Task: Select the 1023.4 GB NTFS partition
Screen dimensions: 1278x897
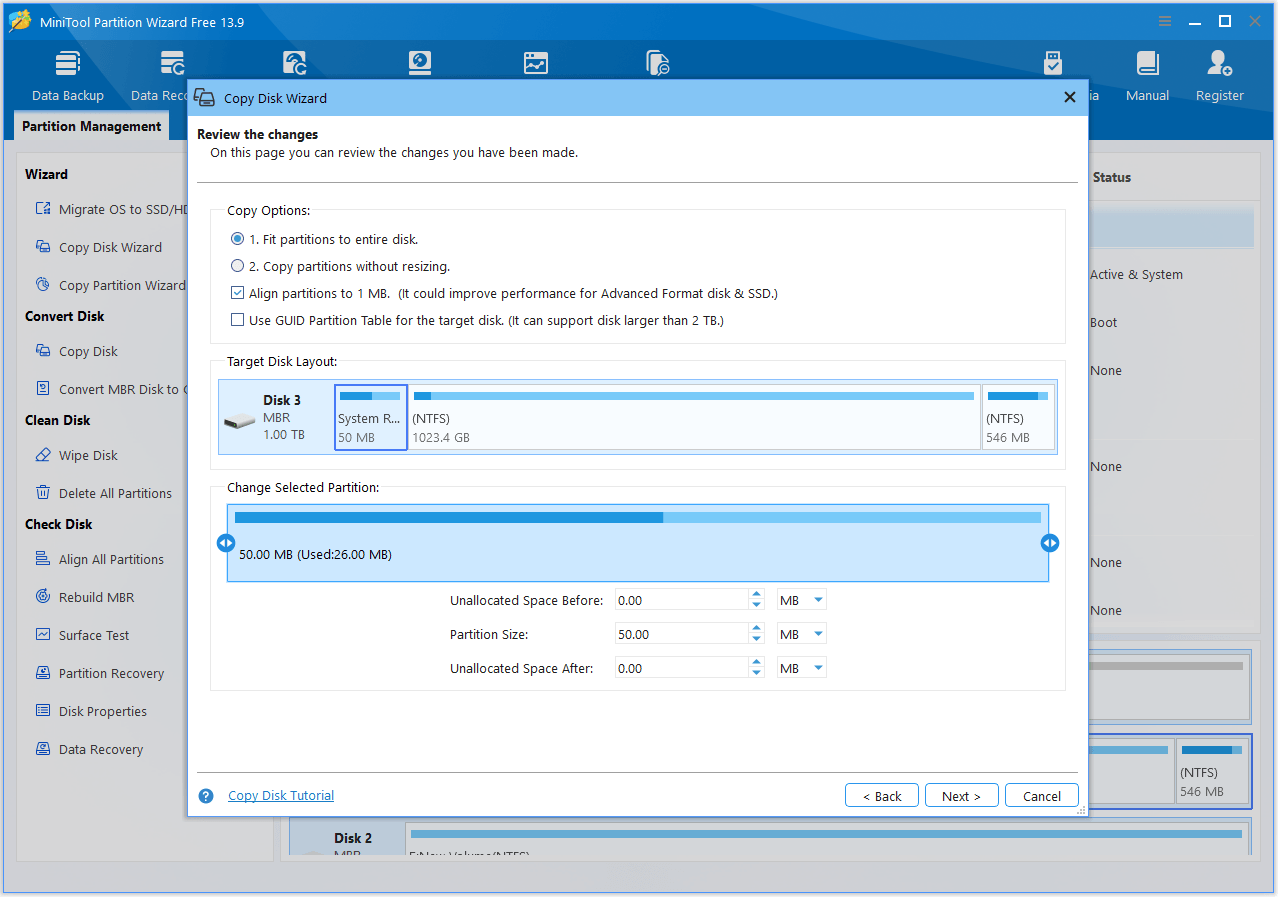Action: 694,417
